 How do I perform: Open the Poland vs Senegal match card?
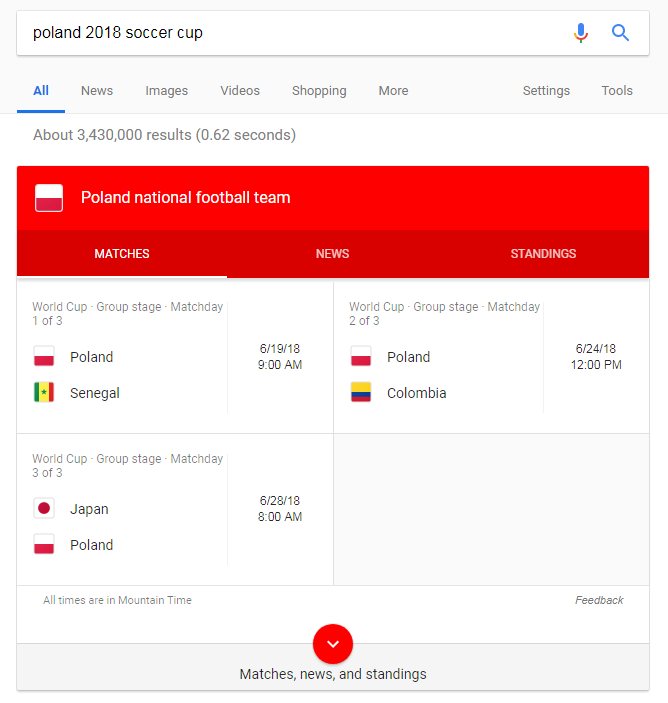(x=175, y=357)
